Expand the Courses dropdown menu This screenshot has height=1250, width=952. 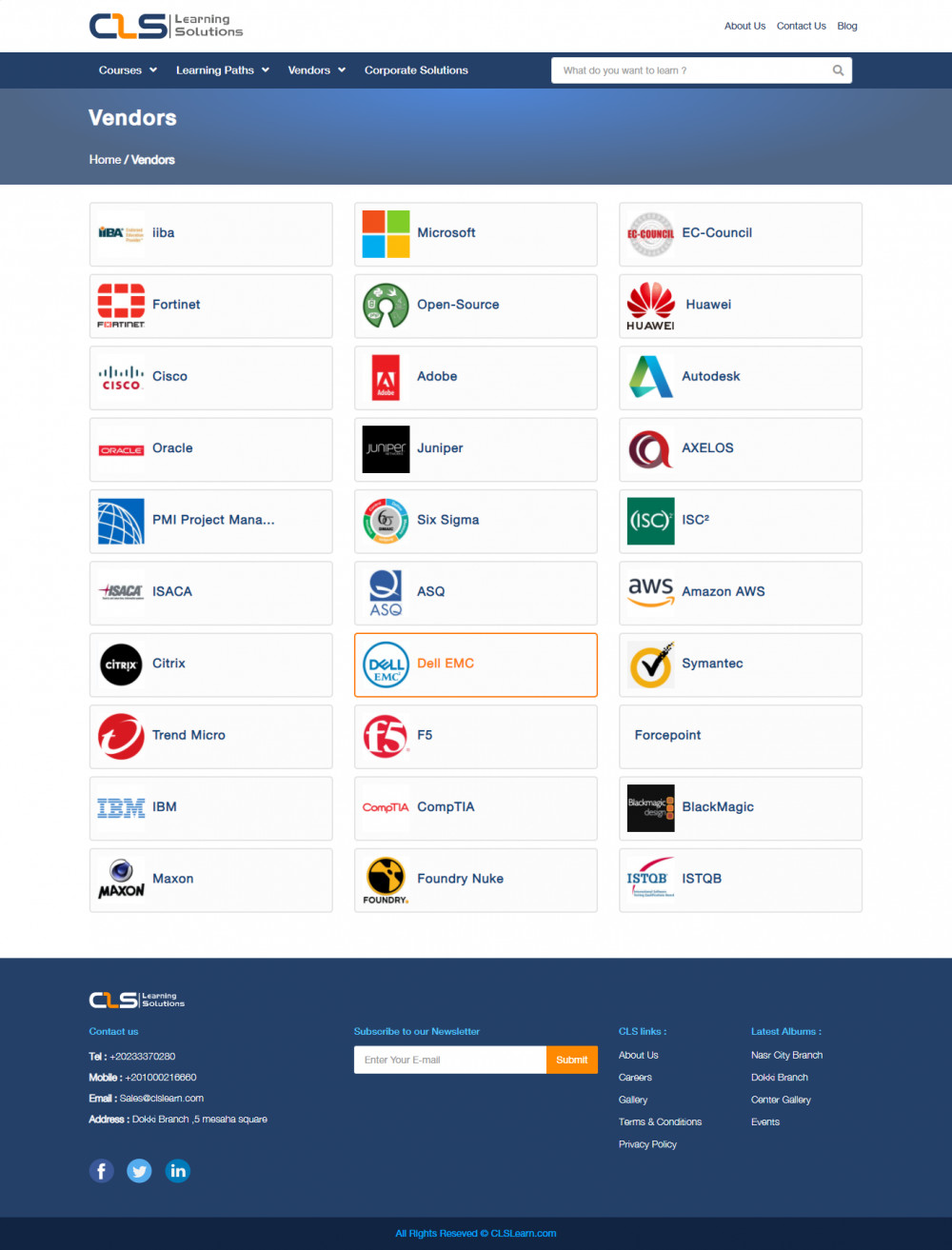tap(128, 70)
